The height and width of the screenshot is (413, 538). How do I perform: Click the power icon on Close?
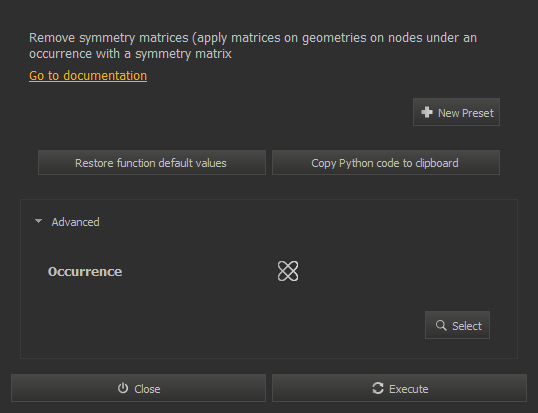pyautogui.click(x=123, y=388)
